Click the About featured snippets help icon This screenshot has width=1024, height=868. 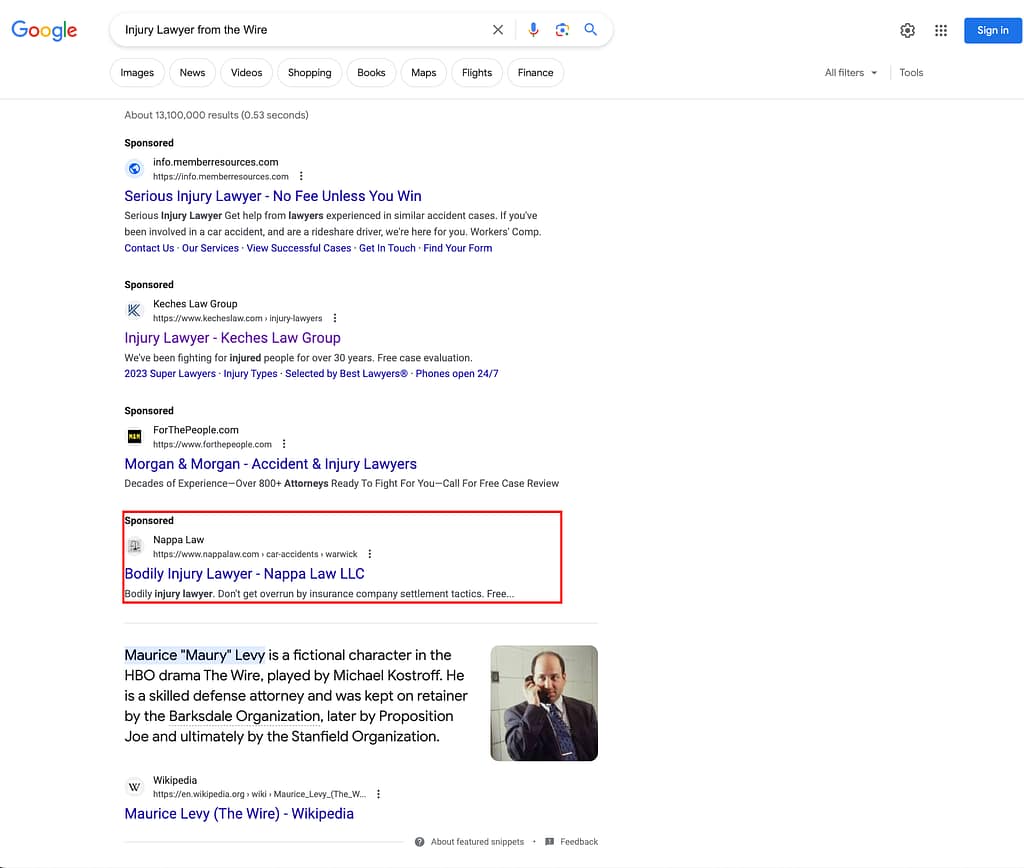419,842
